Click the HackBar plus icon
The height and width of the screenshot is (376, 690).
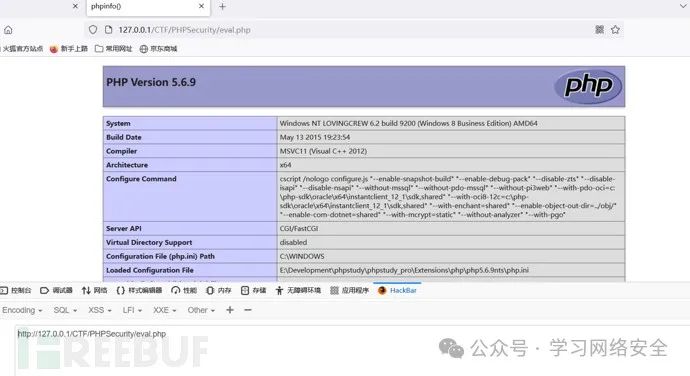click(x=230, y=310)
